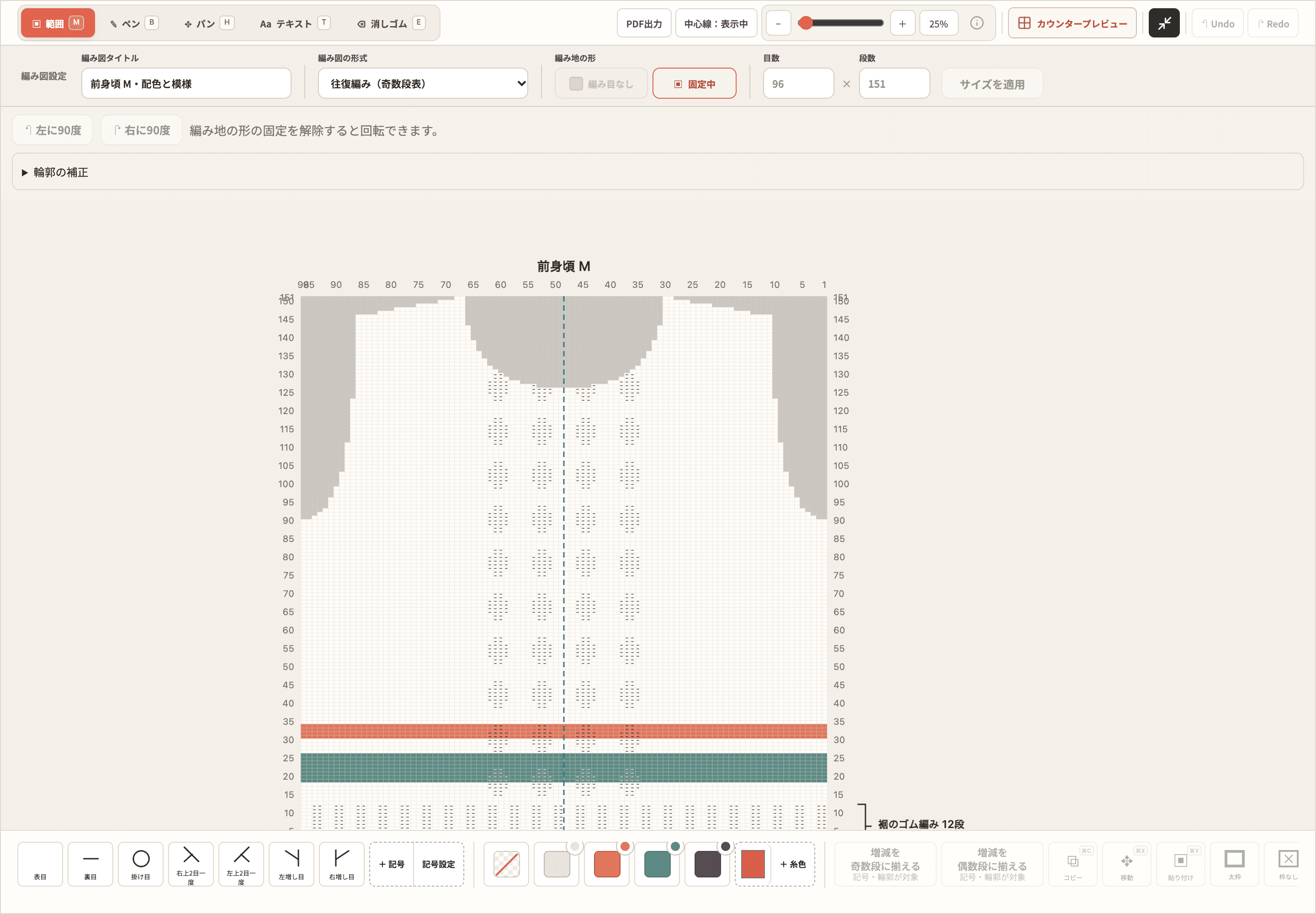Open the zoom info circle icon
Image resolution: width=1316 pixels, height=914 pixels.
point(977,23)
